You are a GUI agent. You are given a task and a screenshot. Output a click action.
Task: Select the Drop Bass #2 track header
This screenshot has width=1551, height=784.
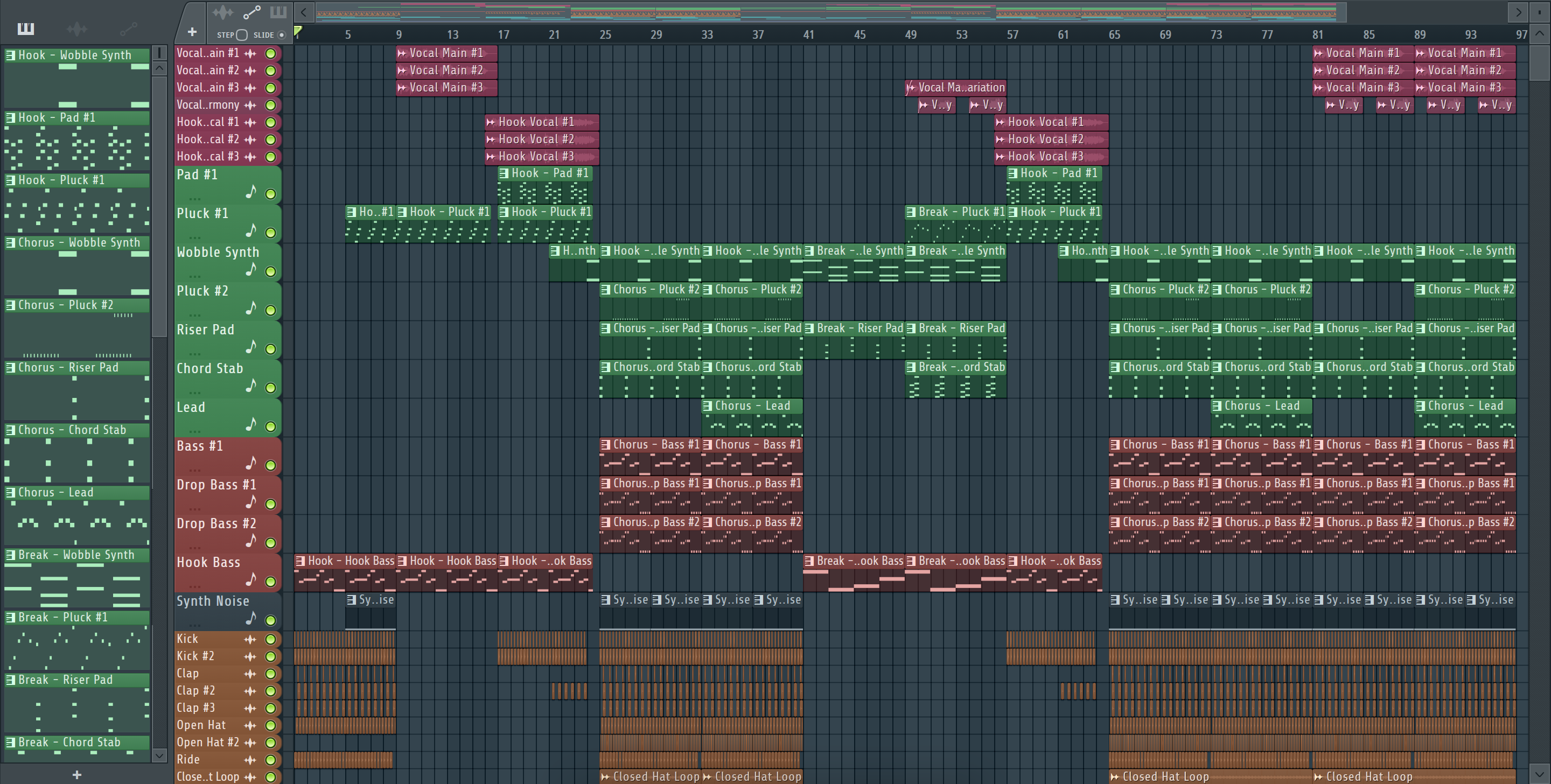click(x=228, y=533)
